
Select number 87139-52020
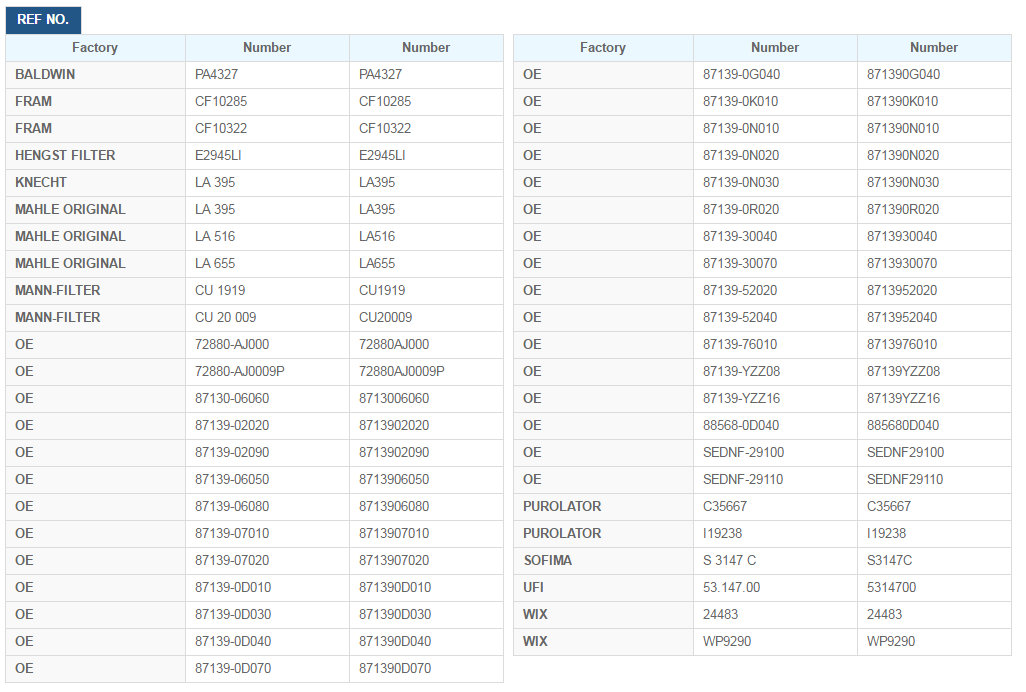741,290
